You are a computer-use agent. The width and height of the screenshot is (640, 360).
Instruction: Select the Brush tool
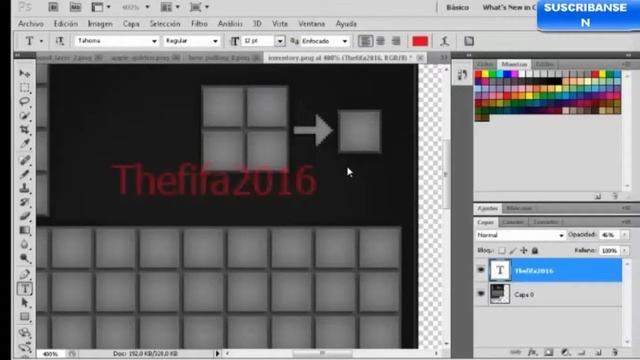pyautogui.click(x=25, y=174)
